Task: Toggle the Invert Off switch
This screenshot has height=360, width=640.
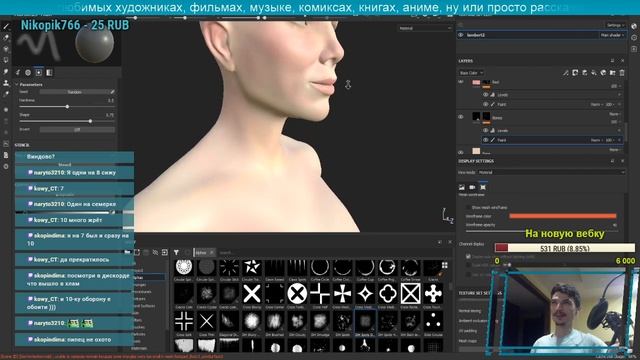Action: pos(77,129)
